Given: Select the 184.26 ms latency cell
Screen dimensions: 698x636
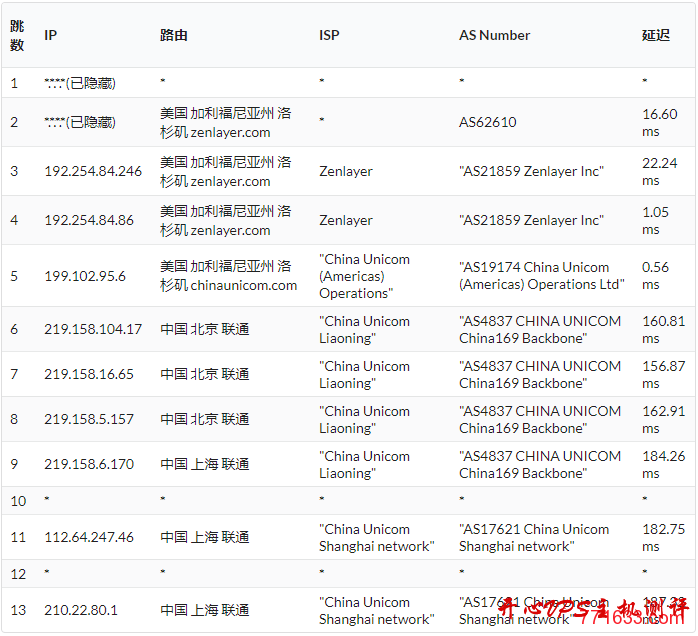Looking at the screenshot, I should (663, 464).
